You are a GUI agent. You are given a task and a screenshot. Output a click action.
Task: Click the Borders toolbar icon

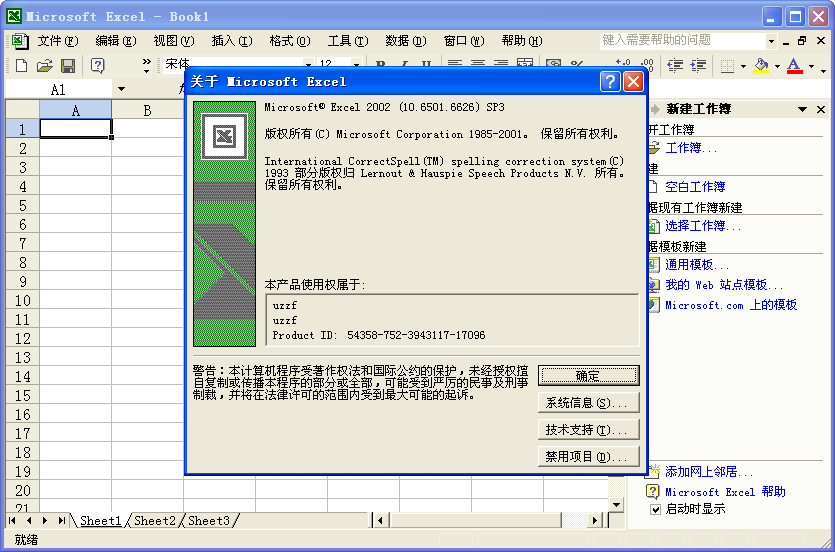coord(727,66)
